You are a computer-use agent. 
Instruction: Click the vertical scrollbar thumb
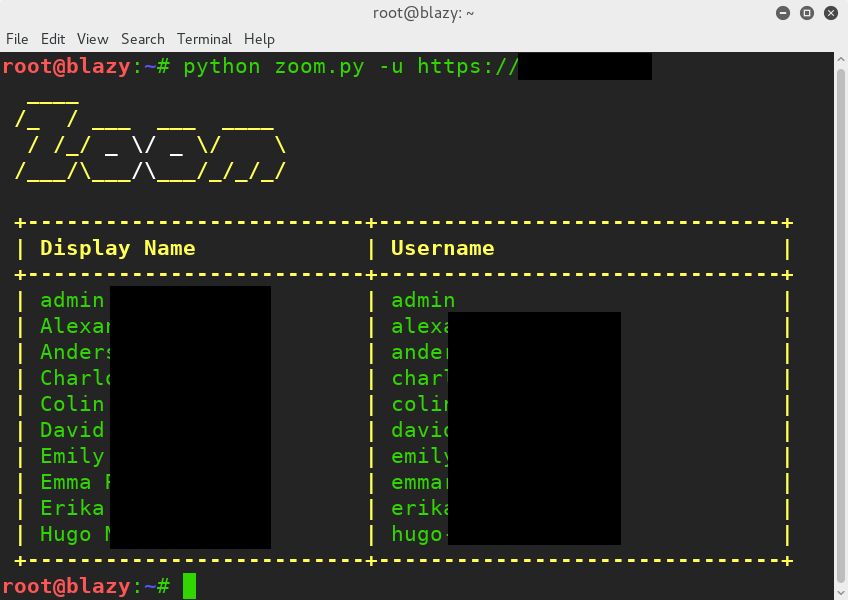click(841, 325)
